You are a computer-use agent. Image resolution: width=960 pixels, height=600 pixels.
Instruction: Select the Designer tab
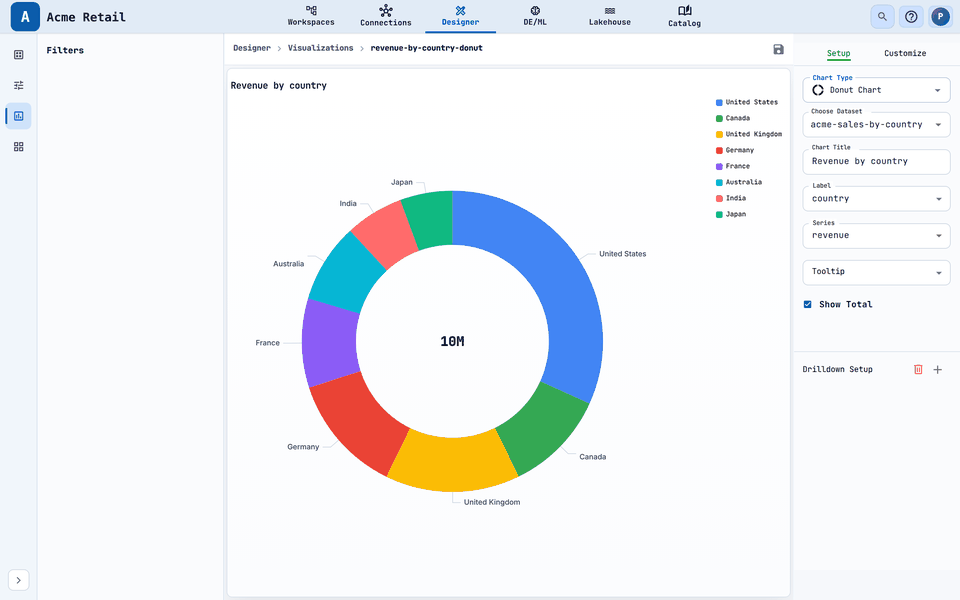pos(460,16)
